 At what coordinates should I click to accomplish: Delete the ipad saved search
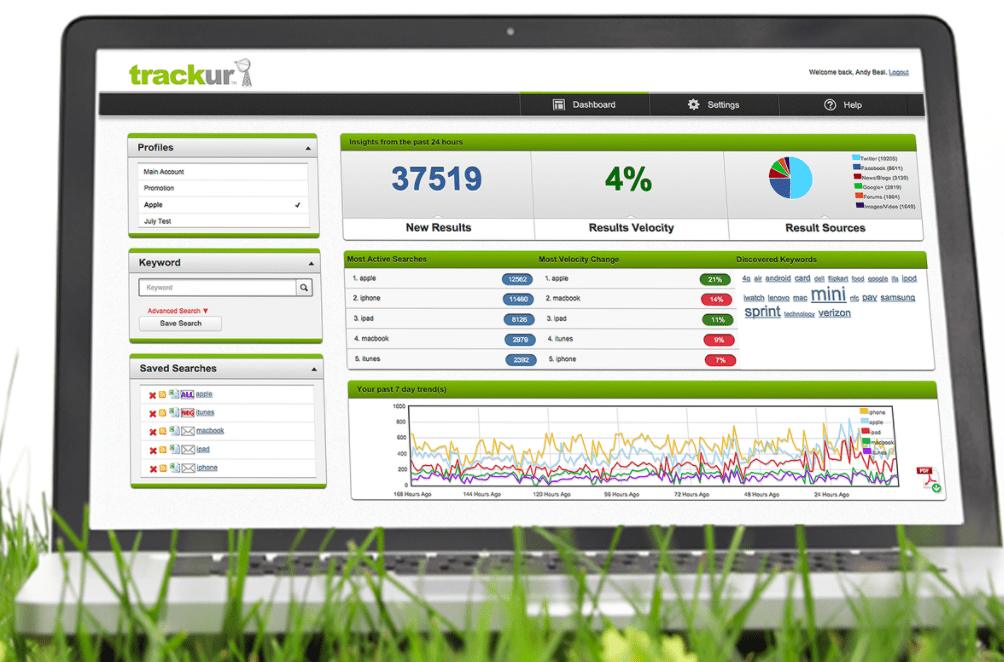tap(152, 451)
